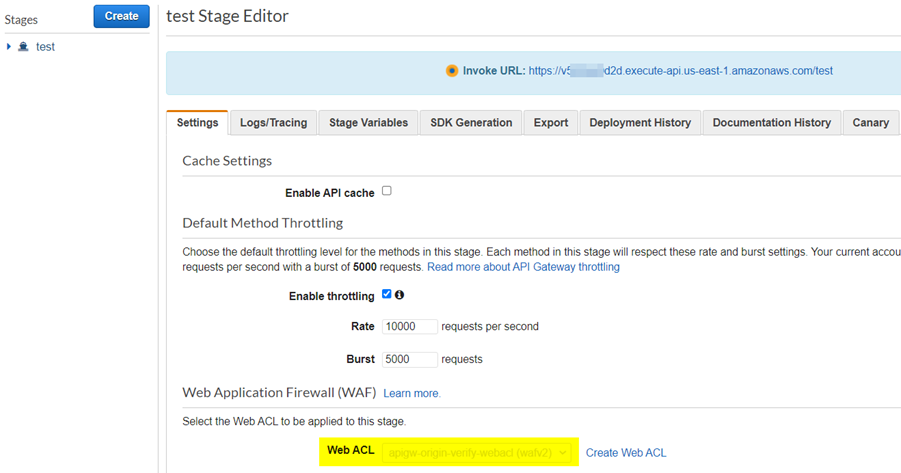Click the Default Method Throttling heading
901x473 pixels.
click(263, 223)
